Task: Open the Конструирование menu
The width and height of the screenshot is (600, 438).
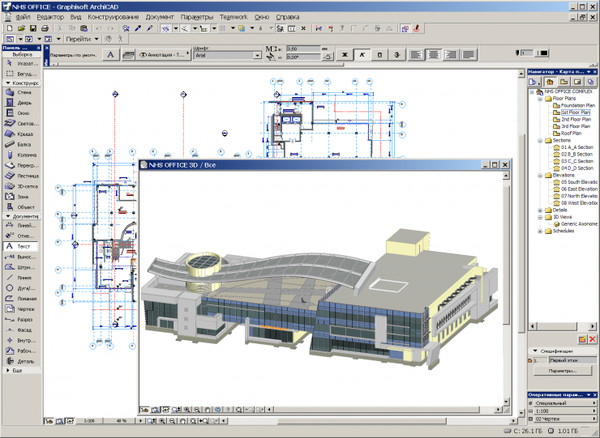Action: pyautogui.click(x=113, y=17)
